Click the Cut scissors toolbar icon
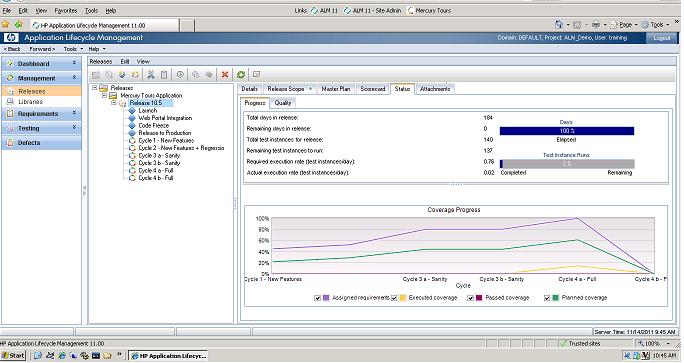 [150, 75]
